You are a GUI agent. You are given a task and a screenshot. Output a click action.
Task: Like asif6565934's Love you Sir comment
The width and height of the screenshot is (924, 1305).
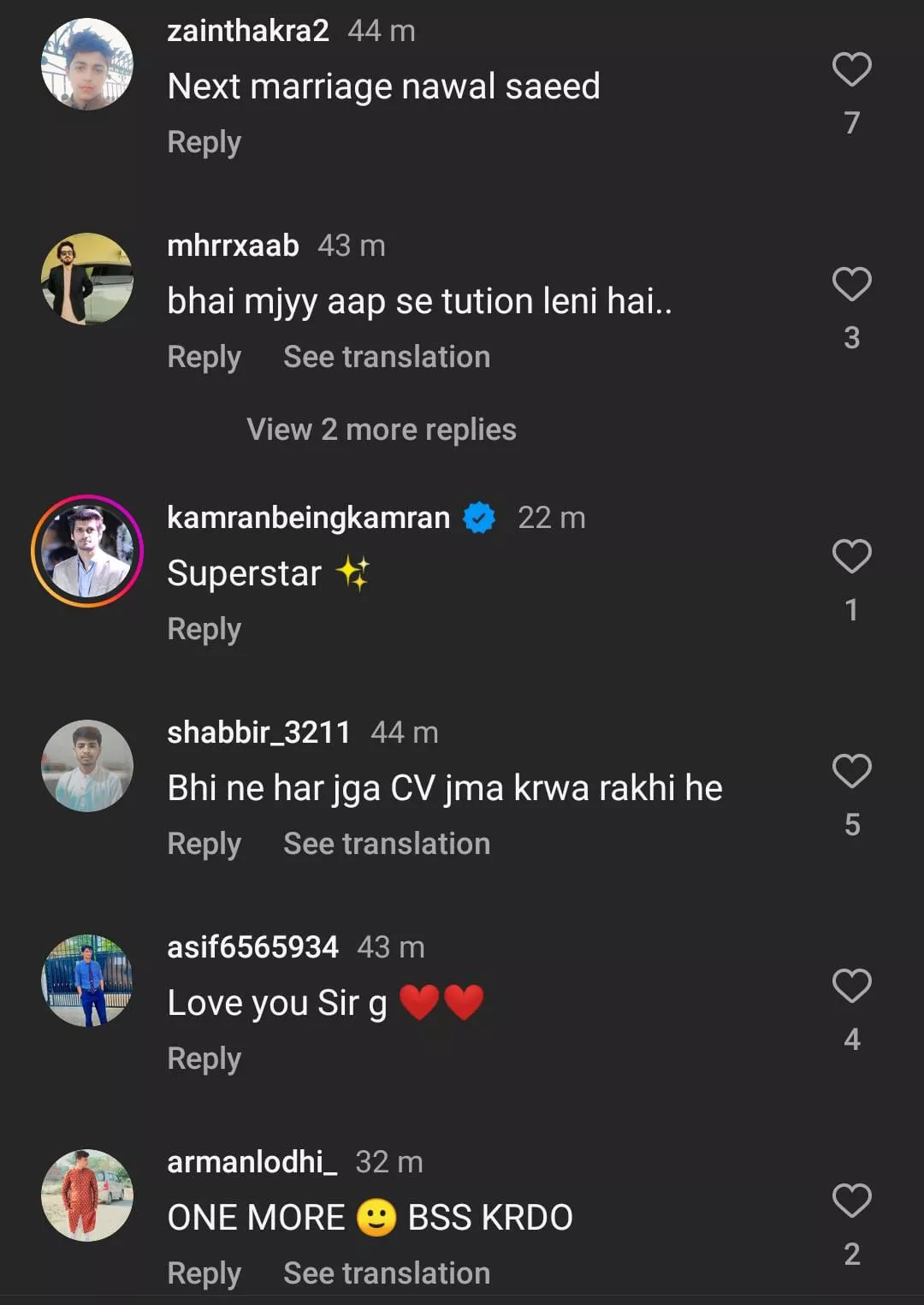pos(851,986)
